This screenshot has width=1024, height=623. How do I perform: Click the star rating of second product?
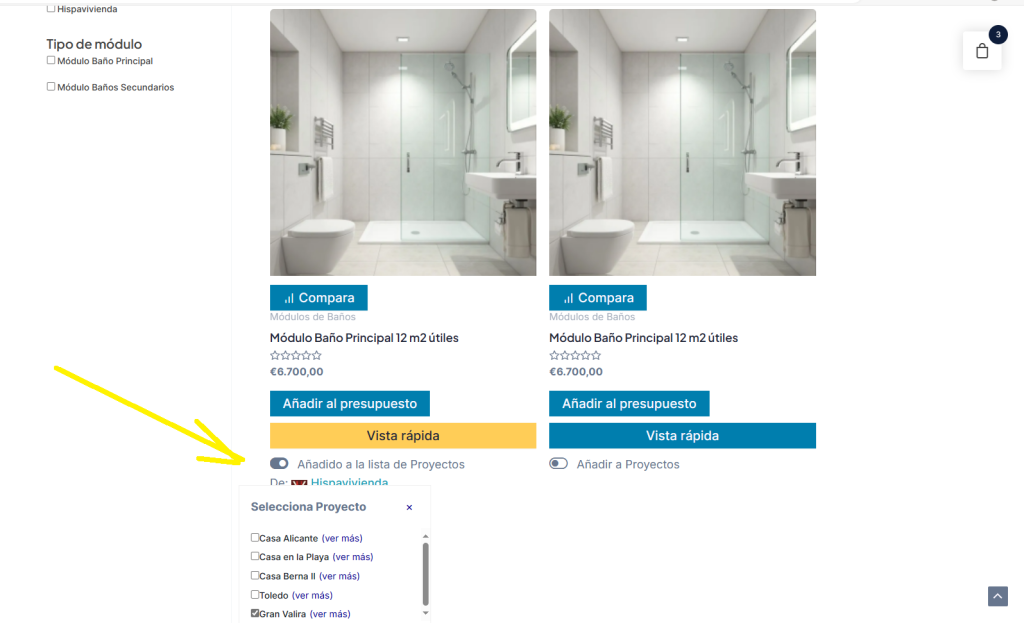tap(575, 355)
